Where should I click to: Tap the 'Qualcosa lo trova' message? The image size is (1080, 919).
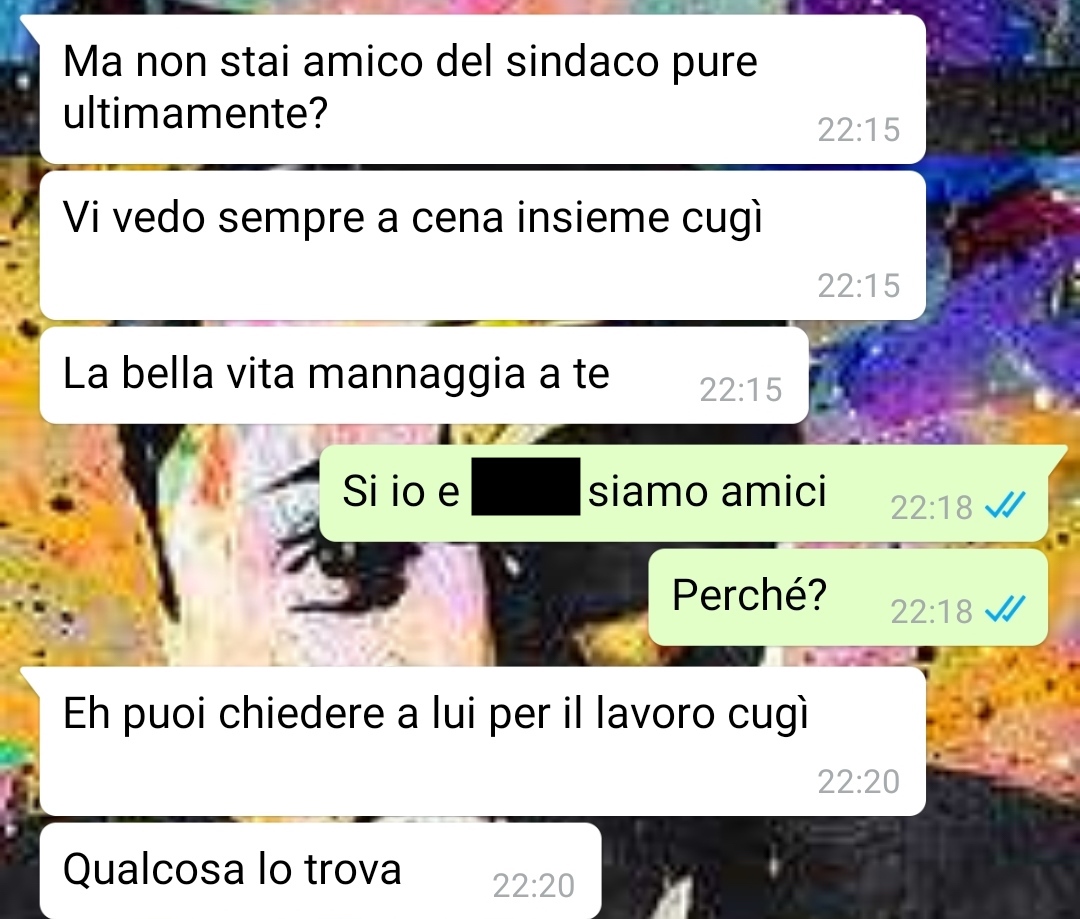(x=320, y=871)
